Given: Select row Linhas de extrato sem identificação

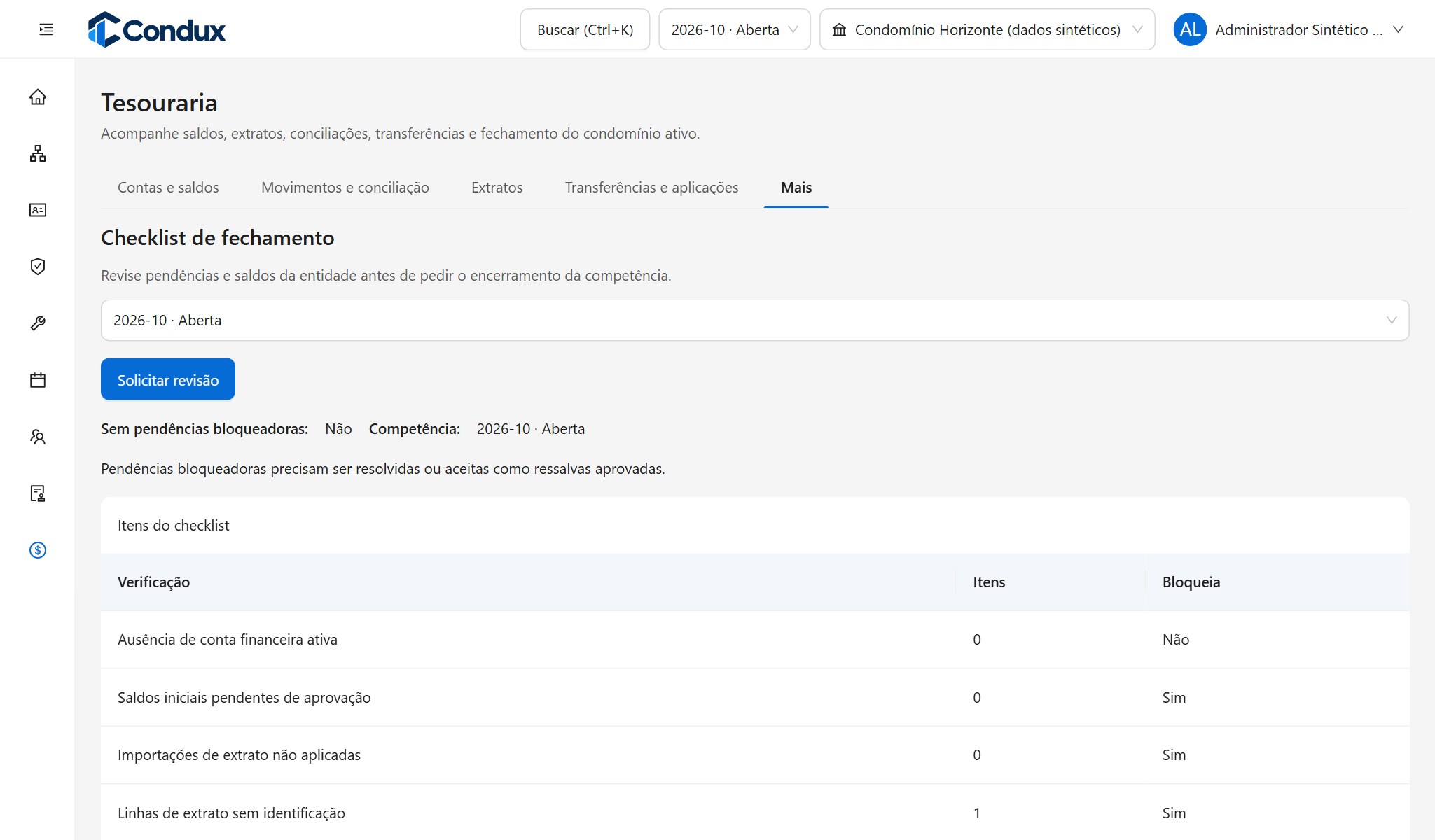Looking at the screenshot, I should 754,813.
